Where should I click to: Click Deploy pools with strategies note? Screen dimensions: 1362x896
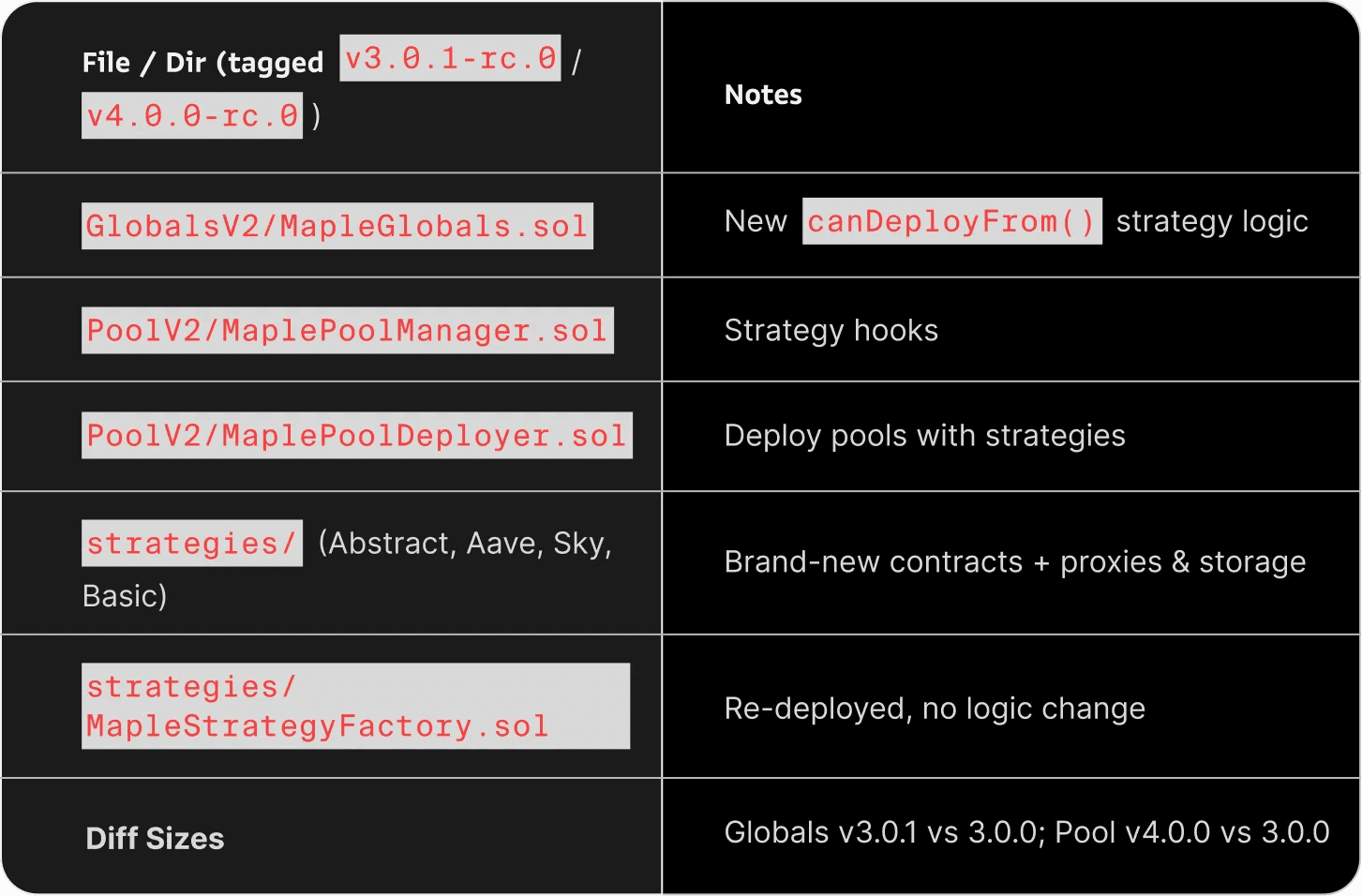(925, 436)
